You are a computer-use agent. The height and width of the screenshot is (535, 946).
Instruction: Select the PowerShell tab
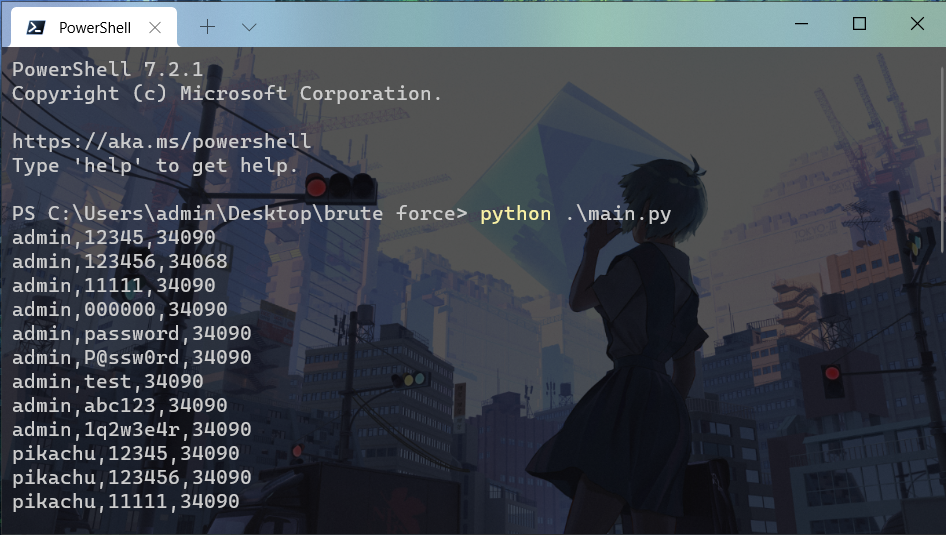click(94, 27)
